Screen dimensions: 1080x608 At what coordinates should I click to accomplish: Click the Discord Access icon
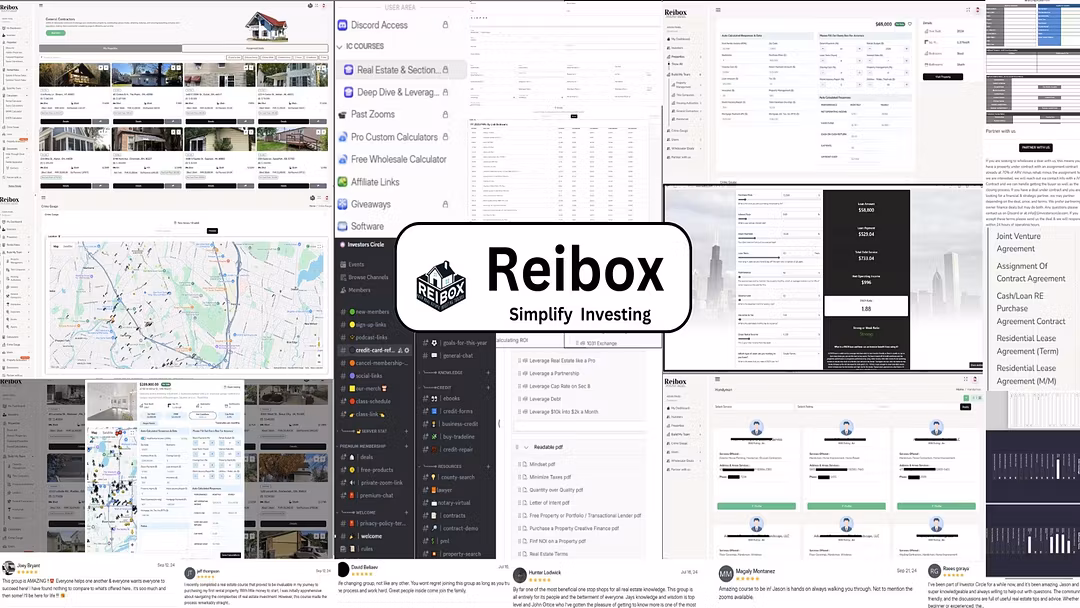tap(342, 25)
